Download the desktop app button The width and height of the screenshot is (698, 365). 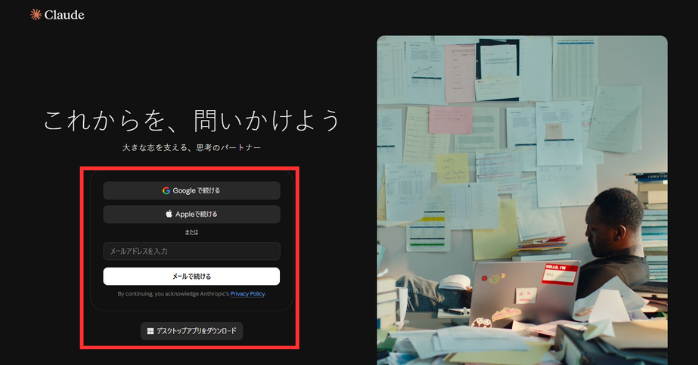click(192, 331)
